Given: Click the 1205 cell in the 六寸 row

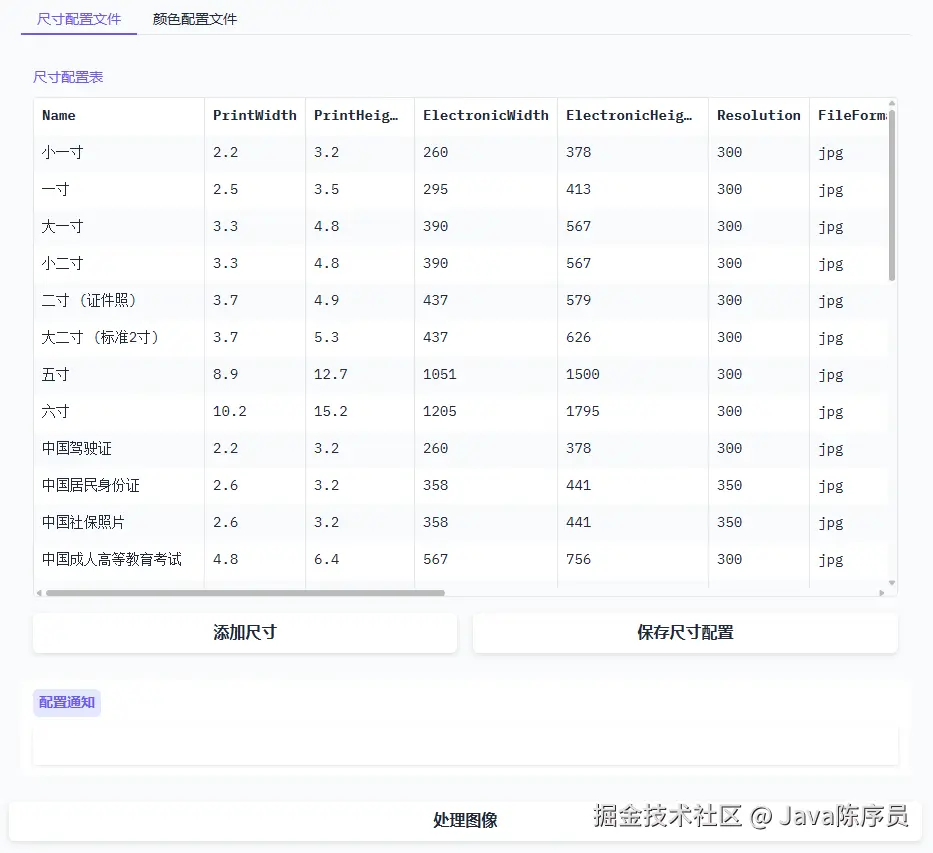Looking at the screenshot, I should point(486,412).
